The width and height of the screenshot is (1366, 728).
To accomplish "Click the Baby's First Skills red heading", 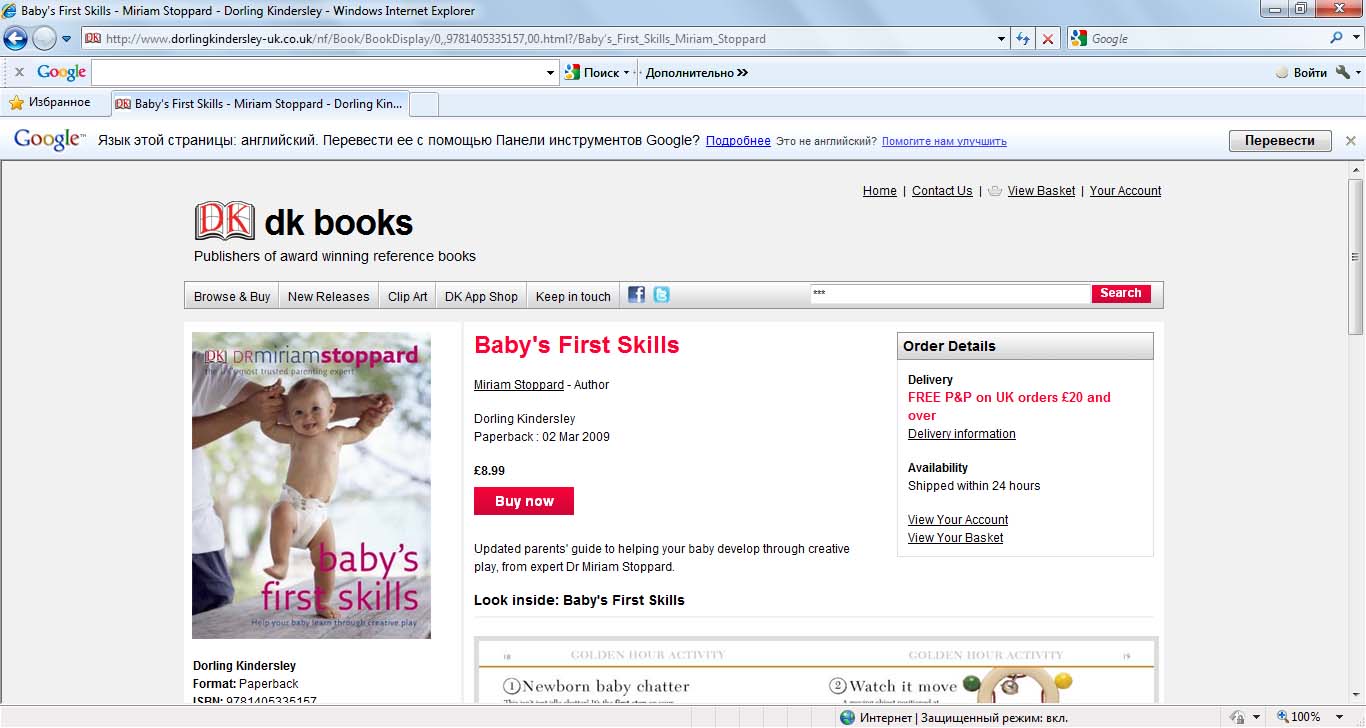I will (x=577, y=345).
